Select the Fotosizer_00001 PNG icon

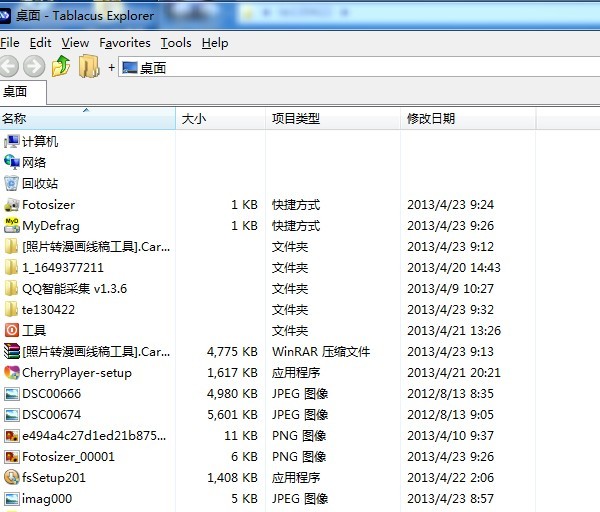tap(11, 457)
